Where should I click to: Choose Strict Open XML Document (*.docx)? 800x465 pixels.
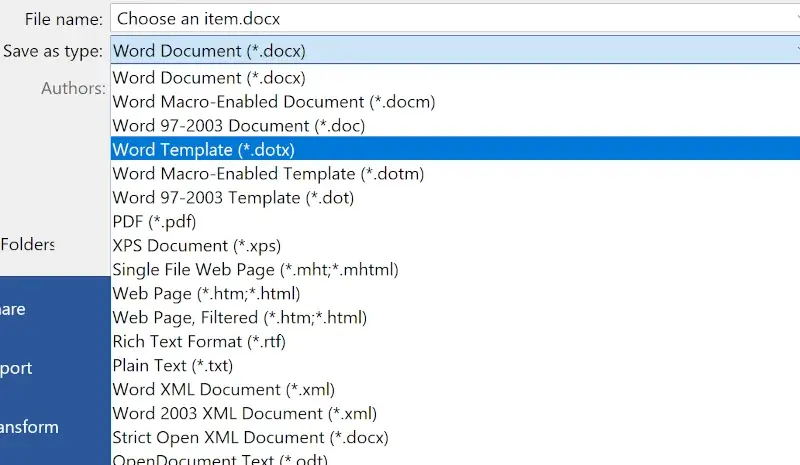point(250,438)
